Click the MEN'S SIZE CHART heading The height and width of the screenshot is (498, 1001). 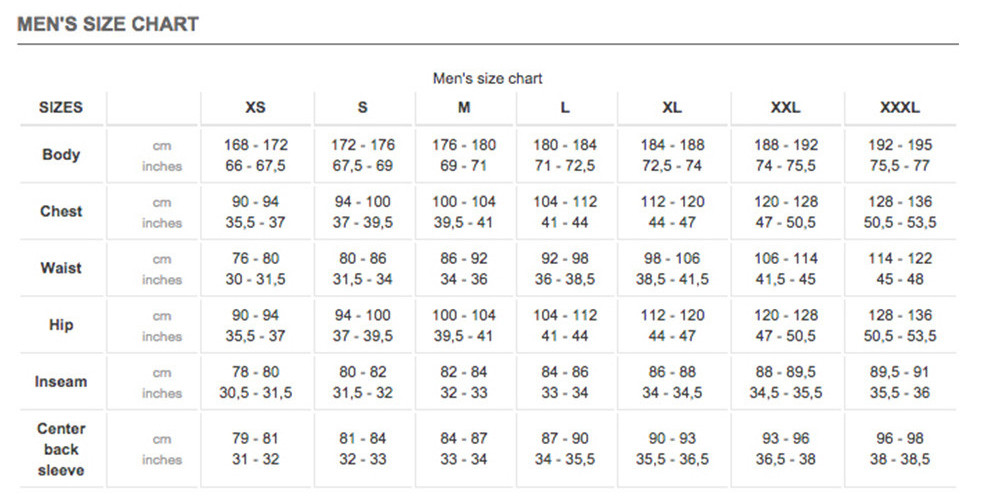coord(108,24)
